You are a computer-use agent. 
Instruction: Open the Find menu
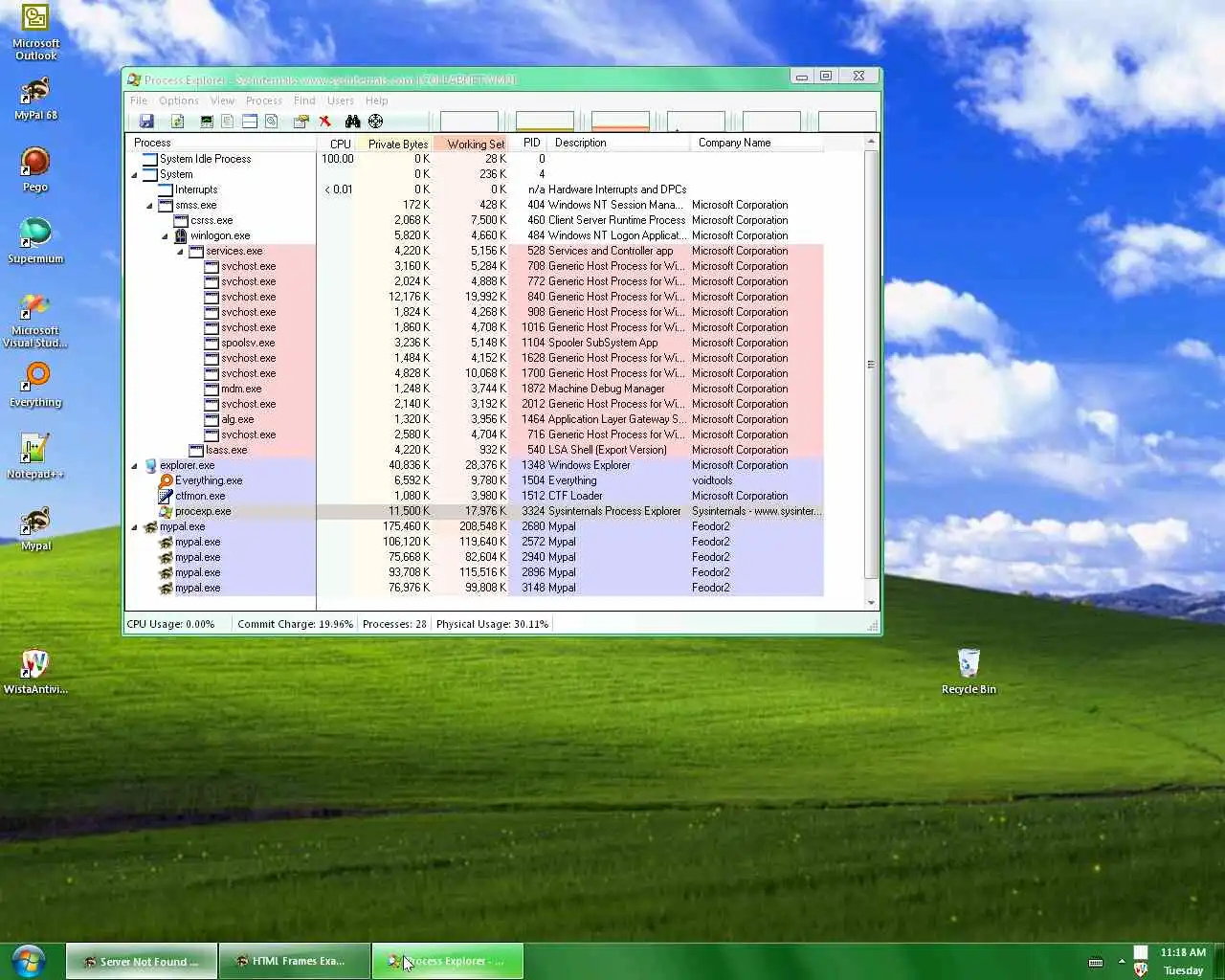click(304, 100)
